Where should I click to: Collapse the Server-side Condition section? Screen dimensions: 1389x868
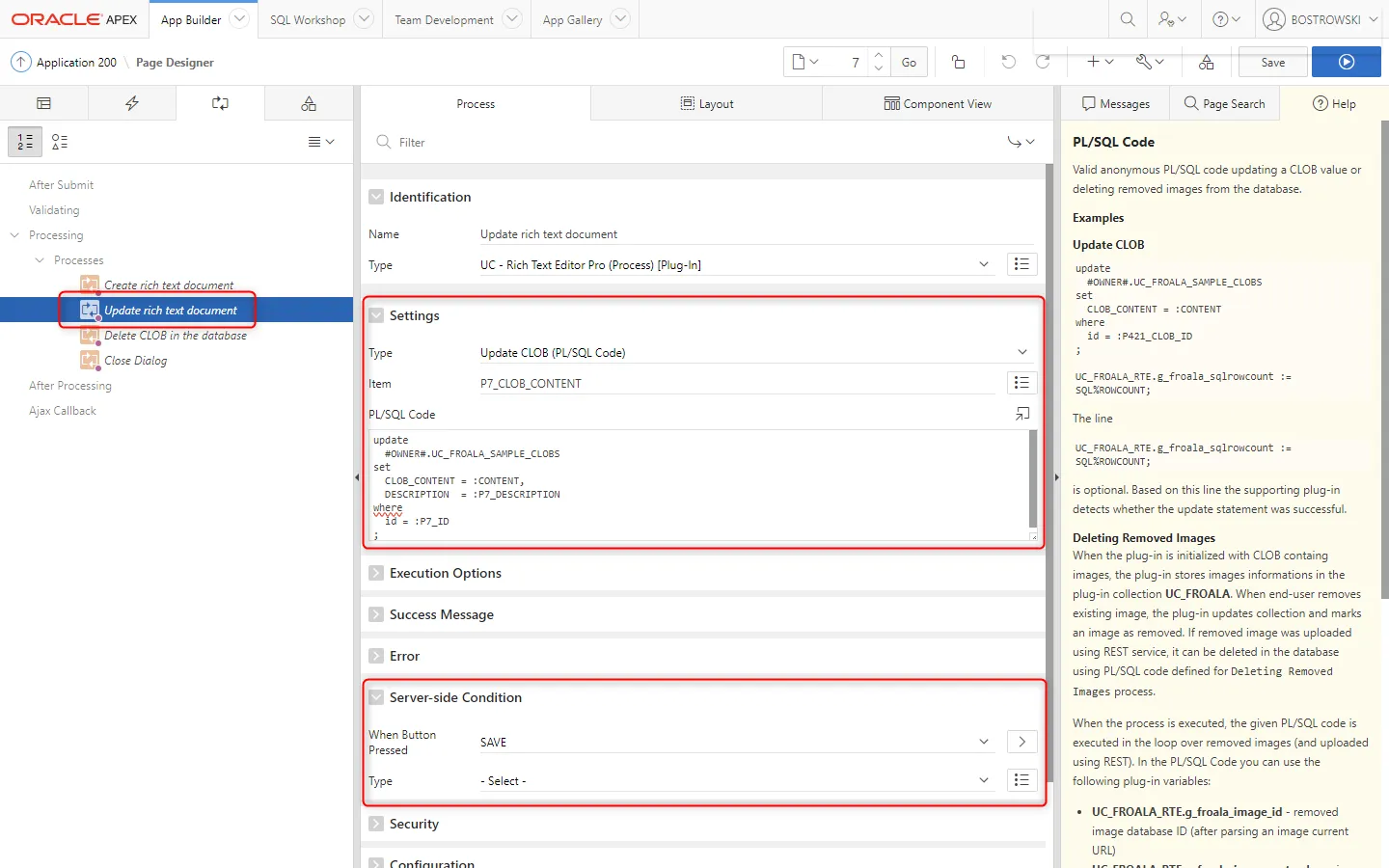tap(376, 697)
